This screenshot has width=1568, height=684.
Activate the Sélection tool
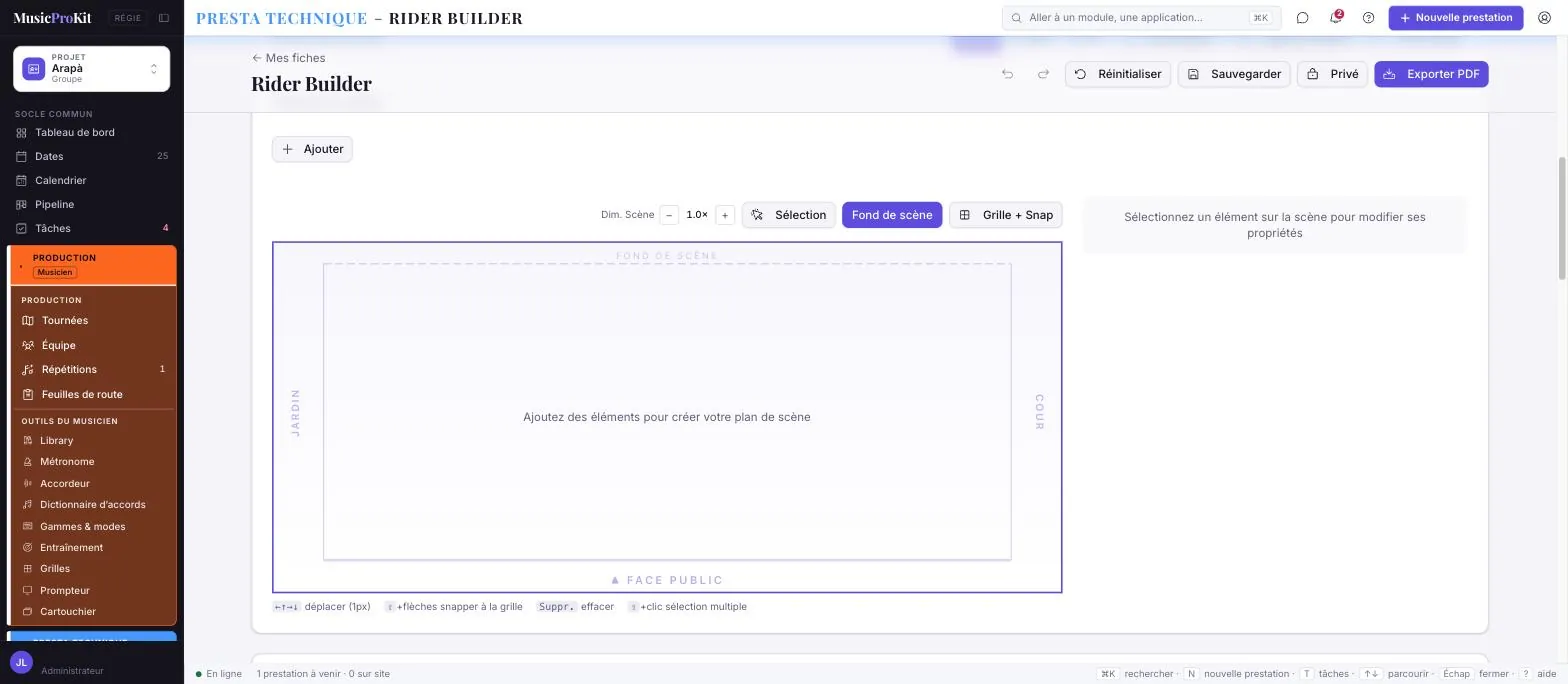pos(788,215)
